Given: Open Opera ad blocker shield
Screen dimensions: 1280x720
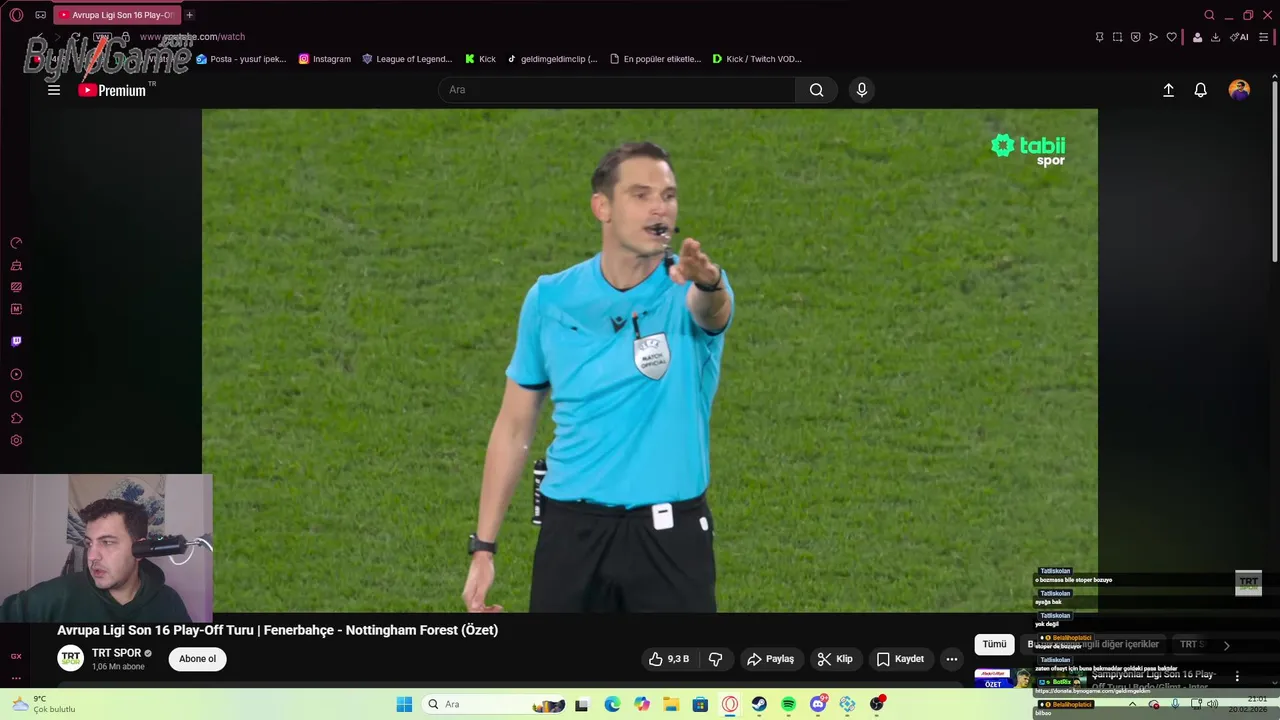Looking at the screenshot, I should pyautogui.click(x=1135, y=37).
